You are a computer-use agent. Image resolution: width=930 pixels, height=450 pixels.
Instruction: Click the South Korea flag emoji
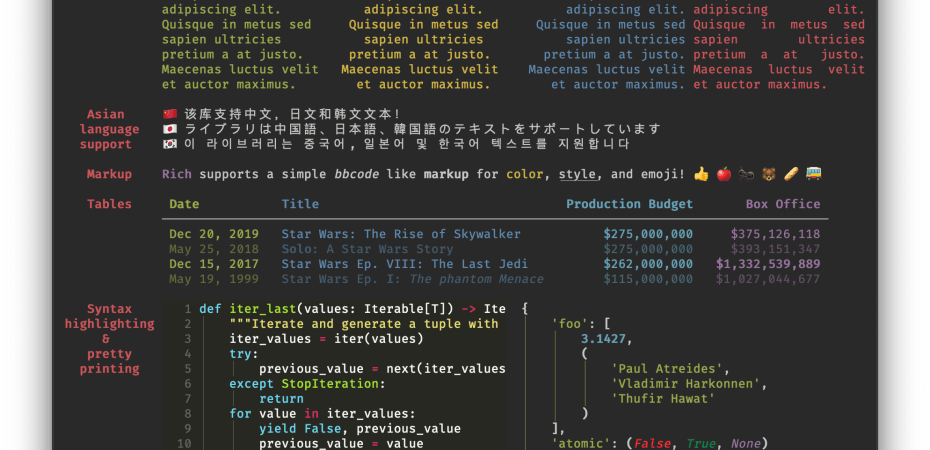[169, 145]
